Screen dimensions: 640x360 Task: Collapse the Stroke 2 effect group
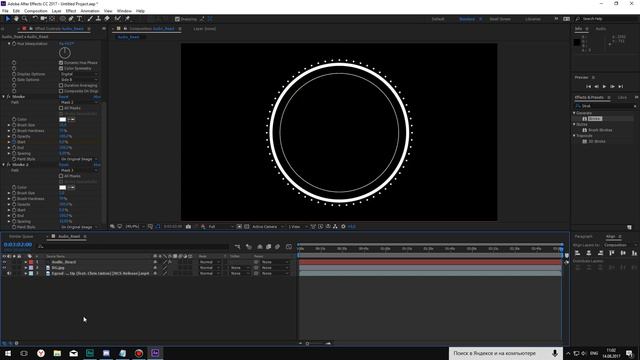(x=4, y=165)
